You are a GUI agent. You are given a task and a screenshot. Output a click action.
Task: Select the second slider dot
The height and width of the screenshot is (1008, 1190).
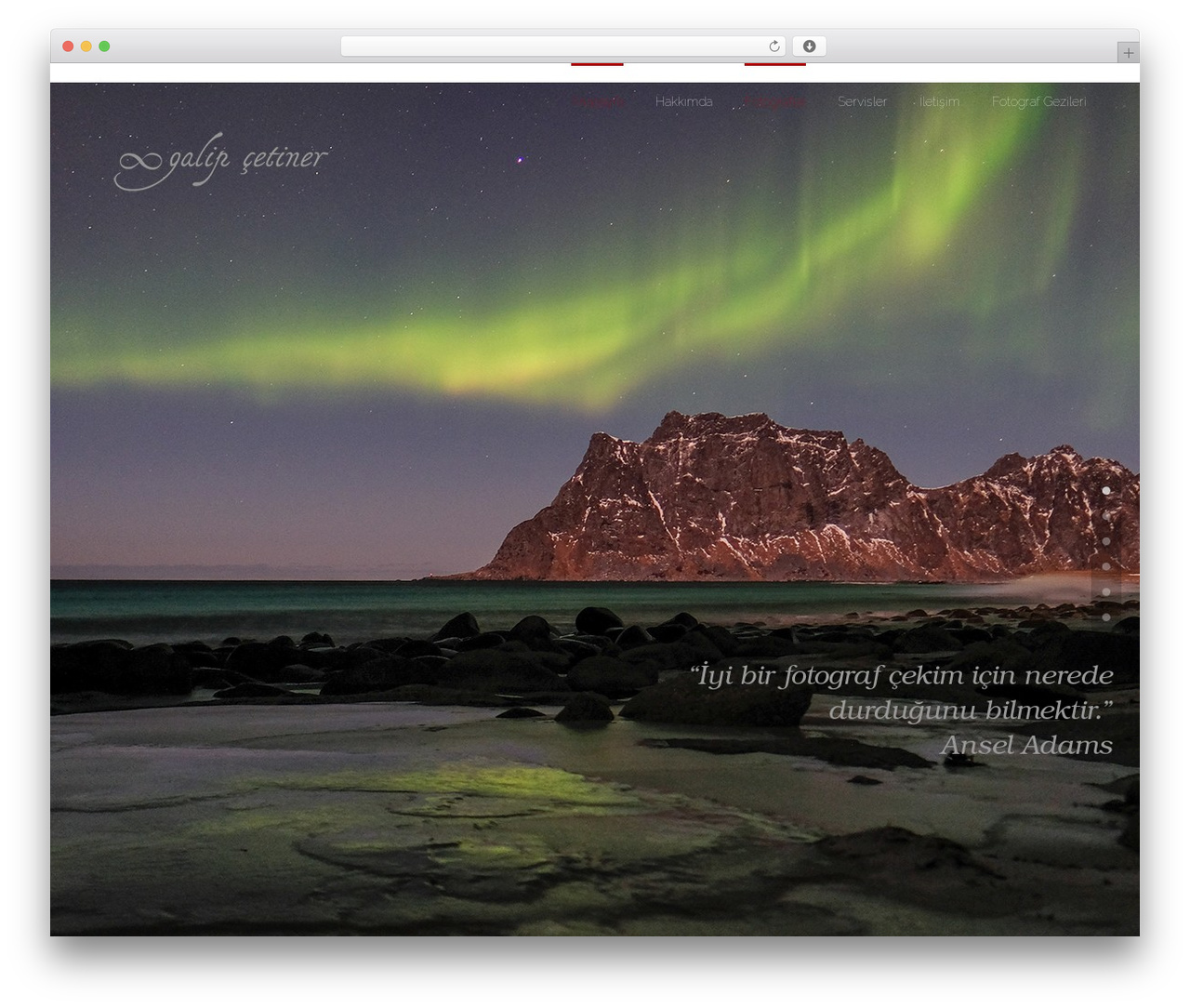pos(1106,515)
